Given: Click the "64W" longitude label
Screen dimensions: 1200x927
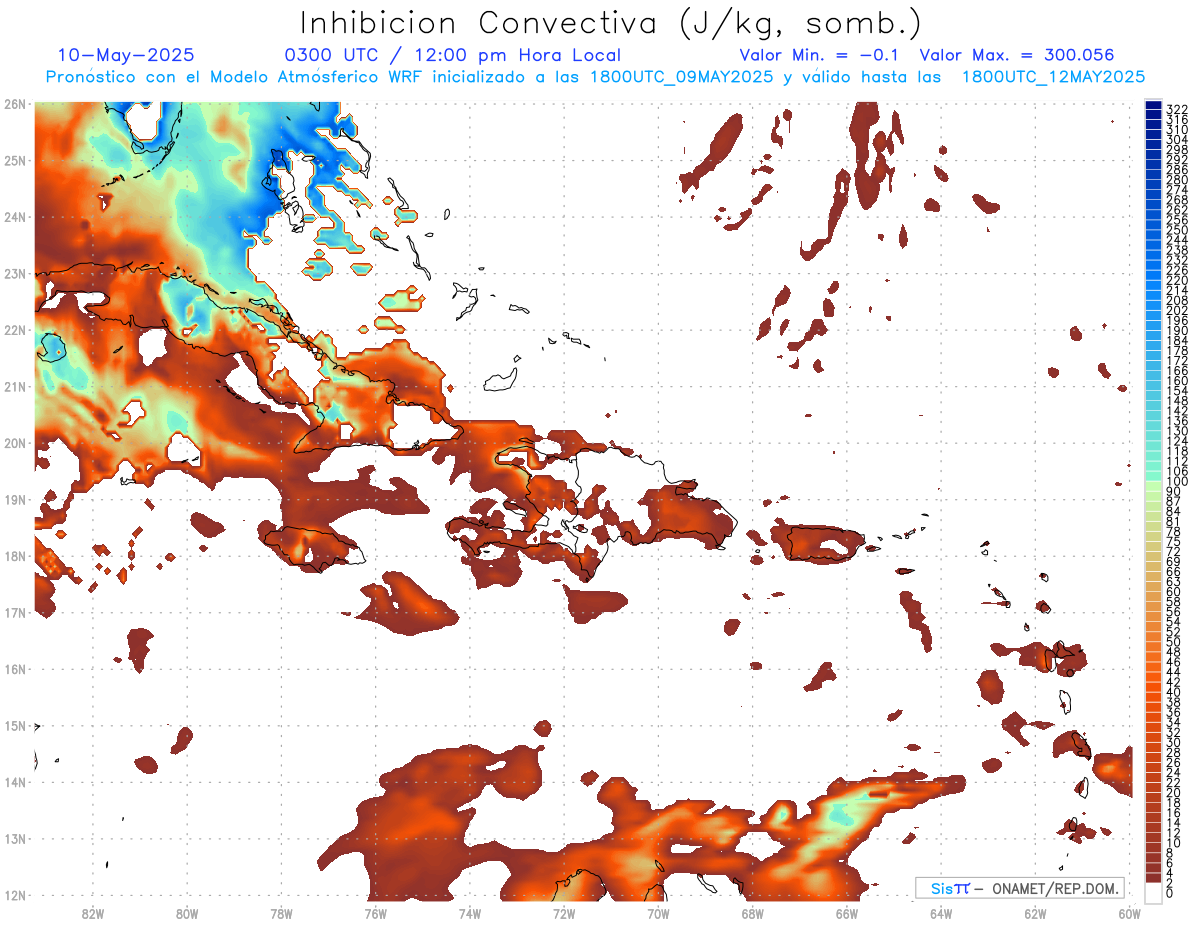Looking at the screenshot, I should (x=941, y=913).
